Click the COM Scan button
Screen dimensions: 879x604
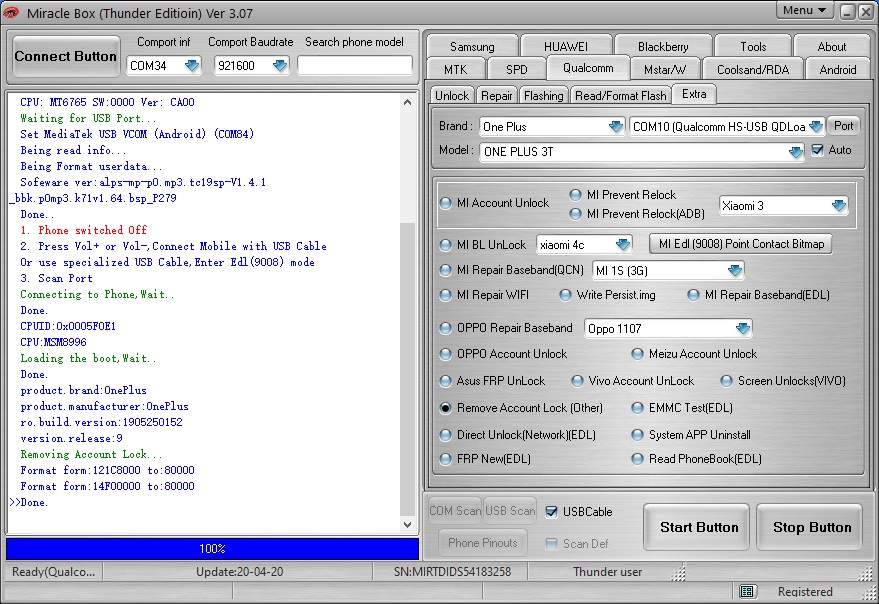(455, 511)
